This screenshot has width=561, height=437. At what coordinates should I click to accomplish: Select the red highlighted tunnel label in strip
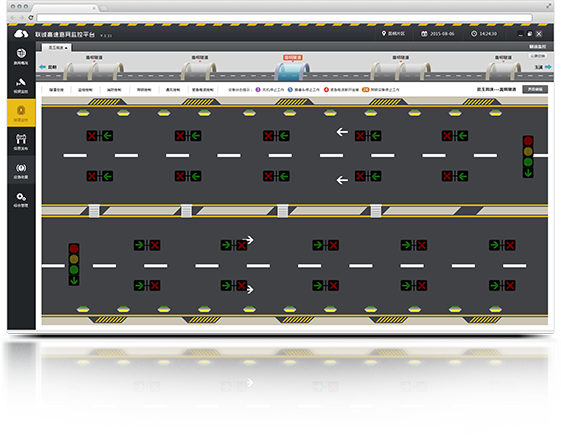[293, 57]
